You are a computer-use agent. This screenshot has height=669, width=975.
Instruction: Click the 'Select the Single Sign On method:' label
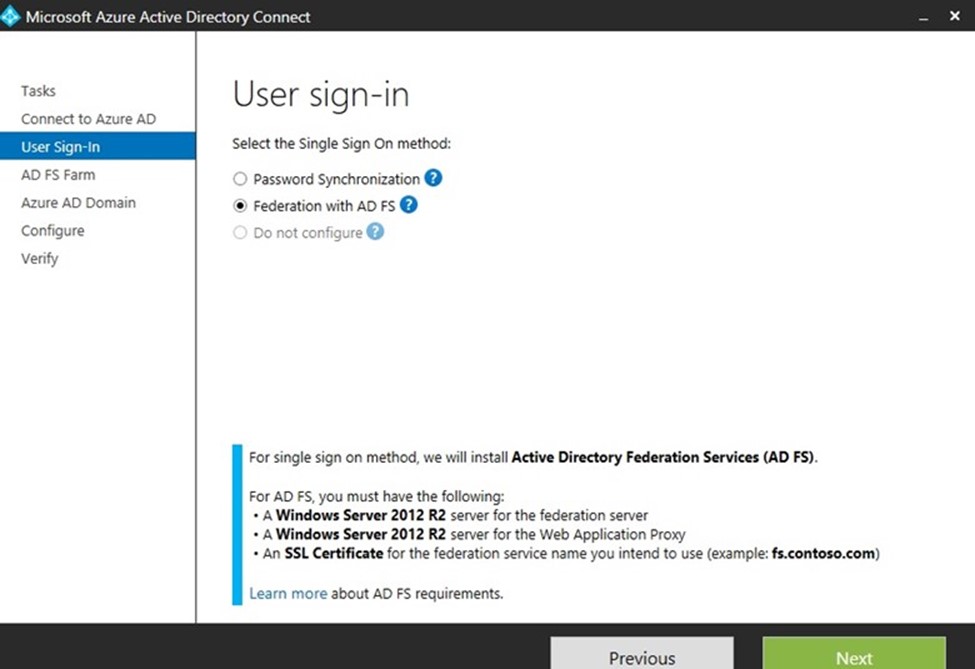(341, 144)
